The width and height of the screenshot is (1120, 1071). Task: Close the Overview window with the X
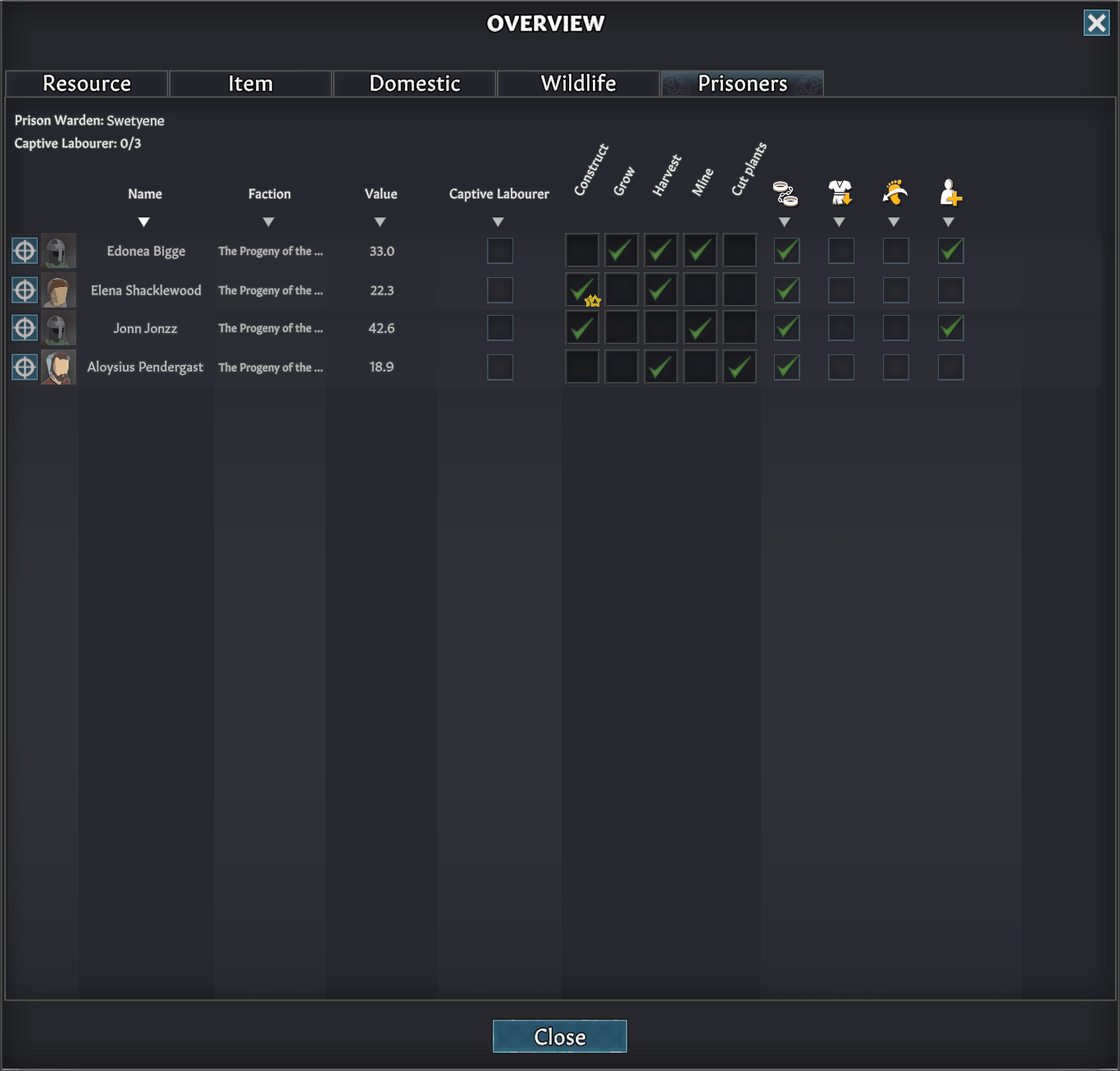(x=1096, y=23)
